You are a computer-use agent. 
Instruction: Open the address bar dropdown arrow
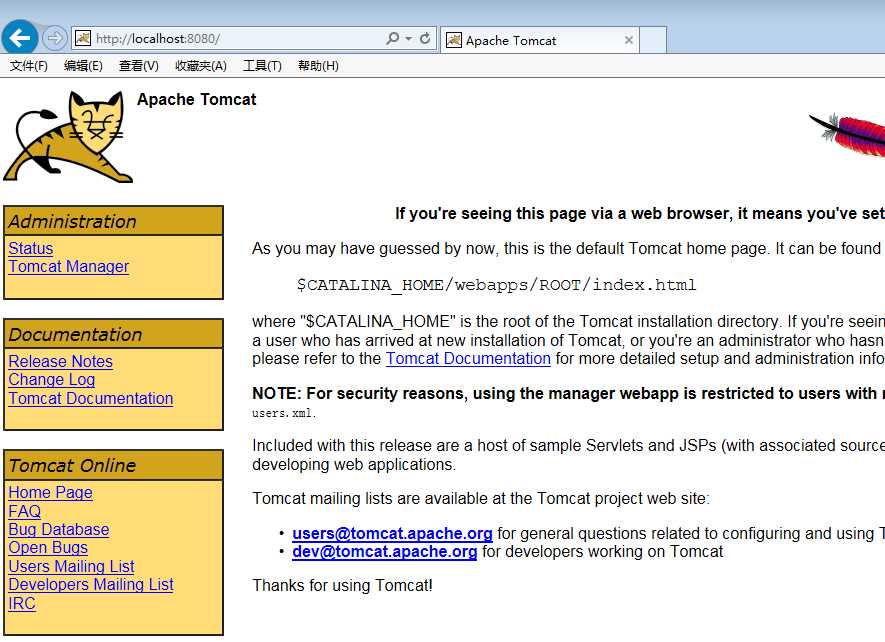coord(409,38)
